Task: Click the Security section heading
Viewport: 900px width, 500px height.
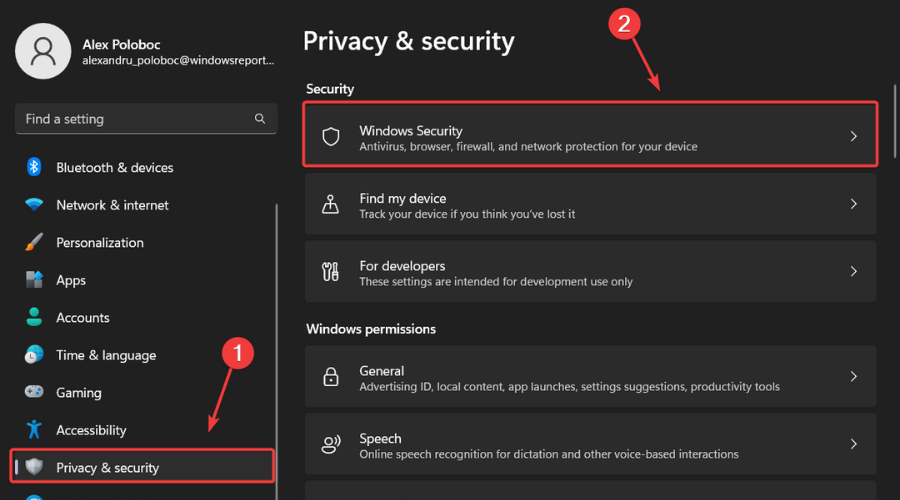Action: click(330, 89)
